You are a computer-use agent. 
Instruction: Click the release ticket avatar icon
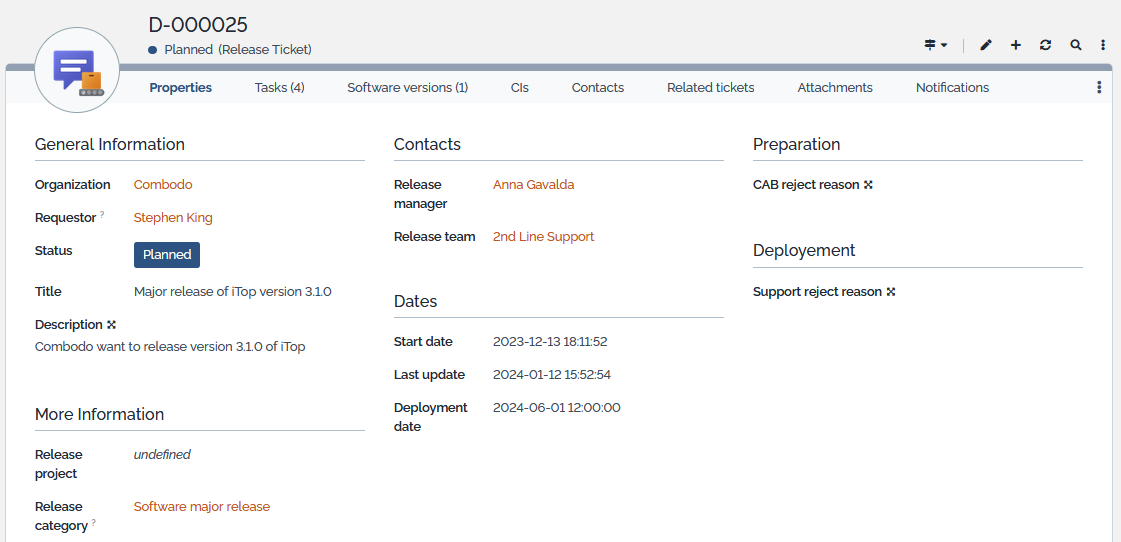tap(77, 70)
